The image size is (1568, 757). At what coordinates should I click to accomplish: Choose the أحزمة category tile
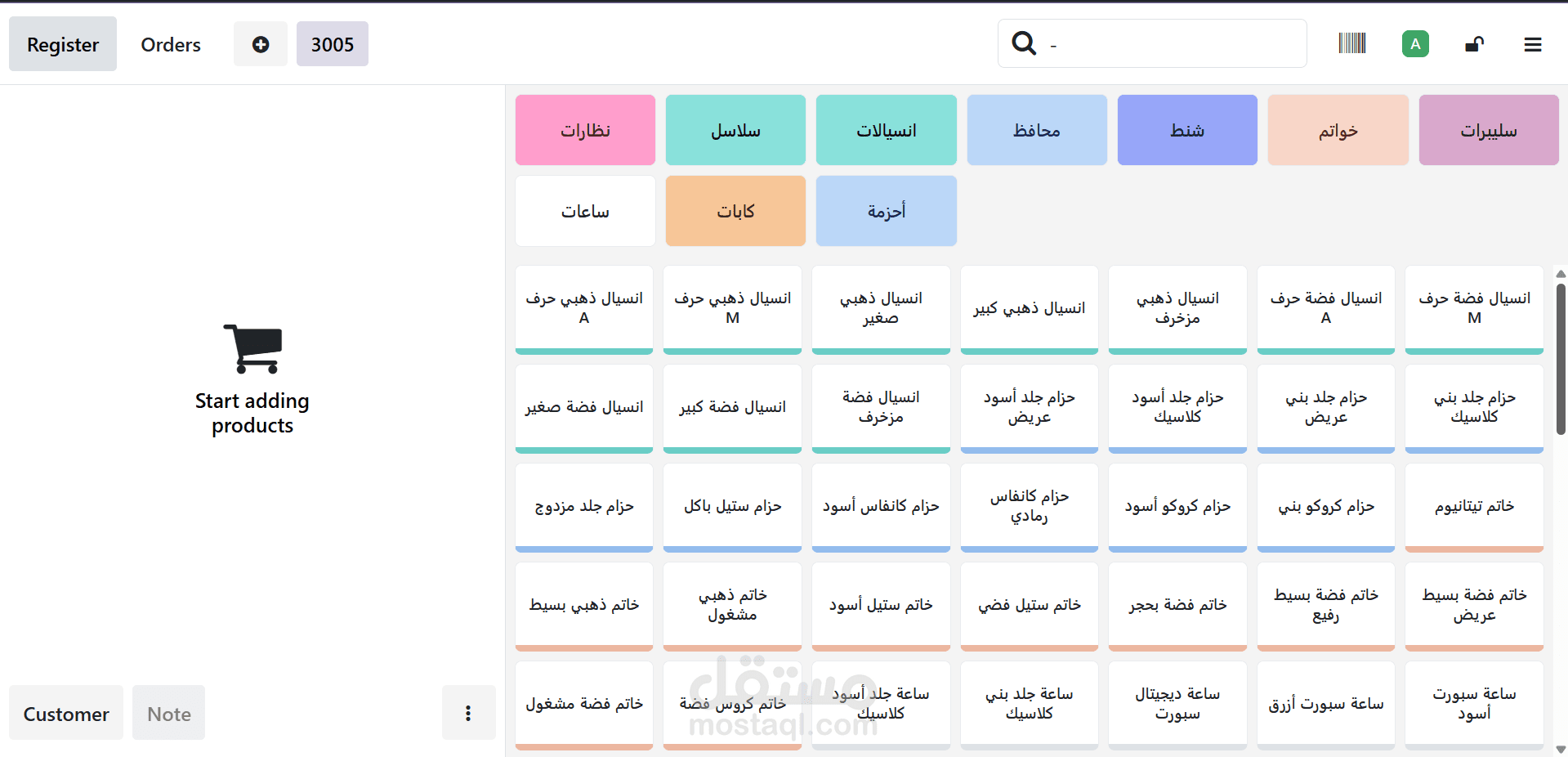[x=886, y=211]
